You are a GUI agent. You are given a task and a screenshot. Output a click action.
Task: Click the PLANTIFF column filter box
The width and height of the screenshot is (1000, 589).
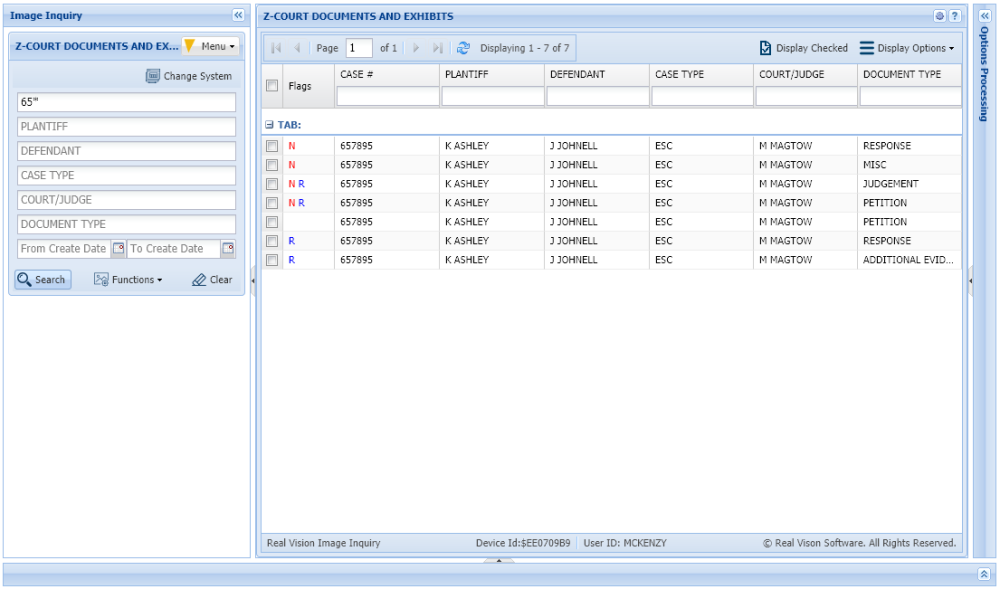coord(493,96)
